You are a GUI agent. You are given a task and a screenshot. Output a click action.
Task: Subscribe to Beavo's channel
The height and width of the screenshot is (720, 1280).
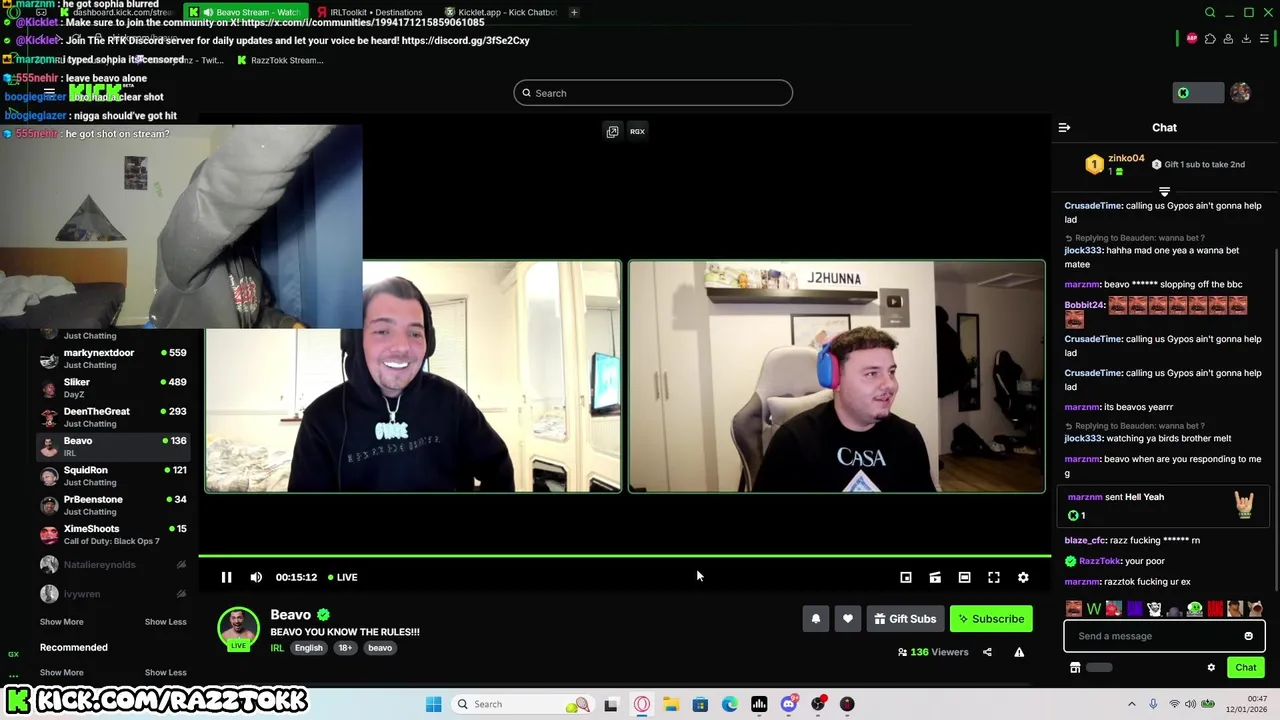[x=991, y=619]
